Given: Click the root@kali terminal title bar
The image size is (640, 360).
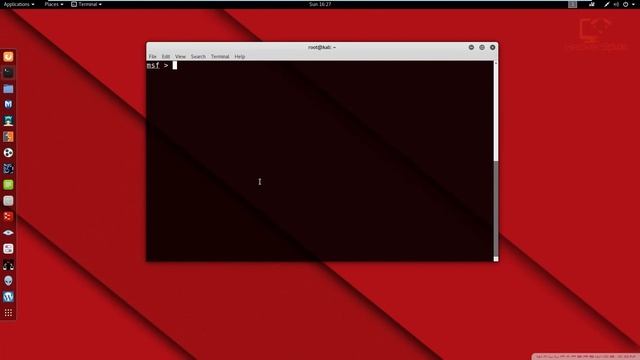Looking at the screenshot, I should (322, 47).
